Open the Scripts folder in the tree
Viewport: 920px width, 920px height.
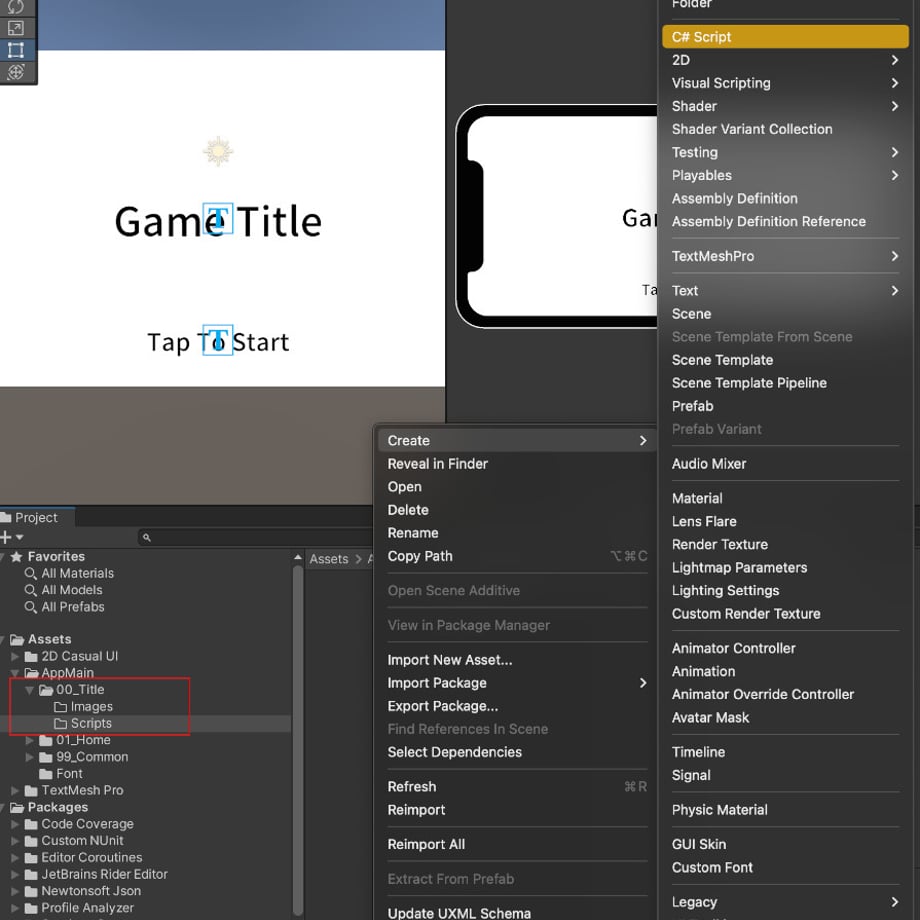[91, 723]
